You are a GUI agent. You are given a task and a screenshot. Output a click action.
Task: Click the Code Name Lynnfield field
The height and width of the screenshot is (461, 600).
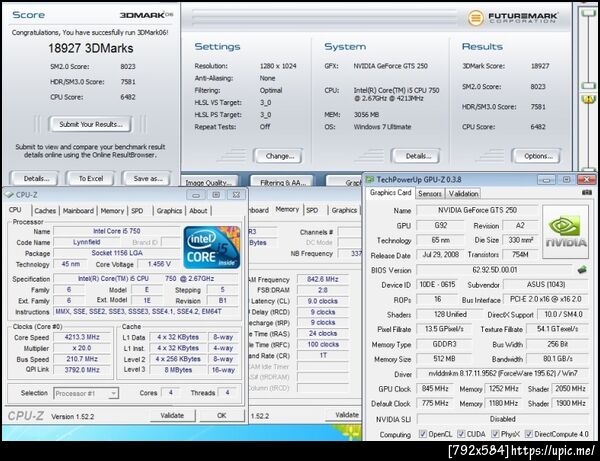[86, 242]
